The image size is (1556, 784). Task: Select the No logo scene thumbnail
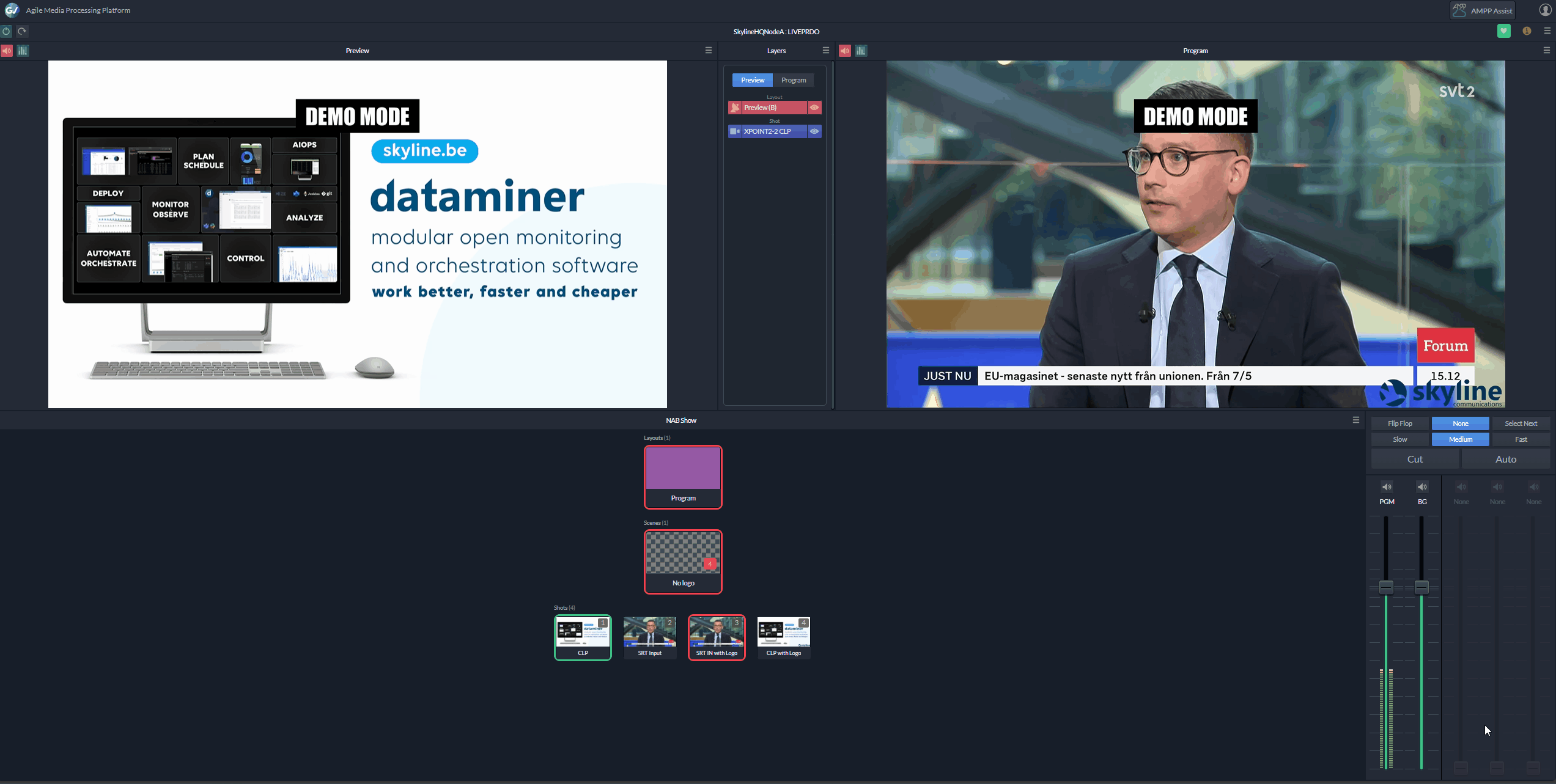(683, 562)
